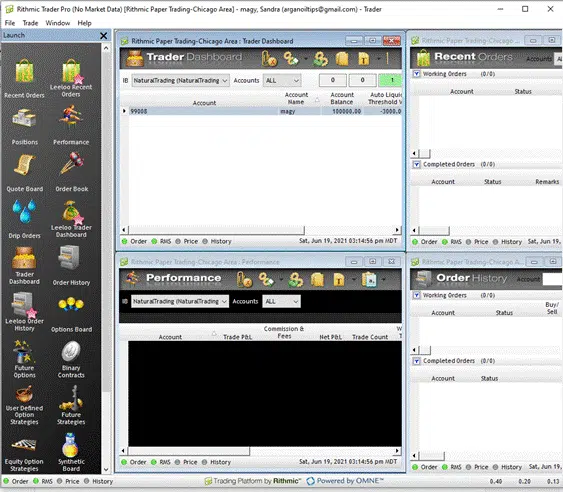
Task: Open the Performance launcher icon in Launch panel
Action: pos(71,125)
